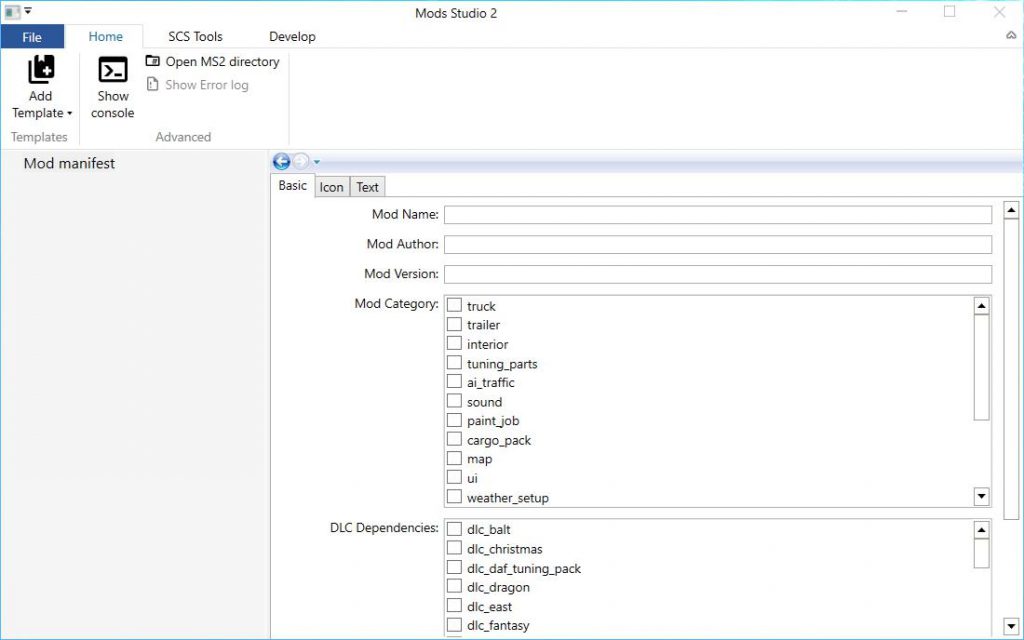Select the Add Template icon

tap(40, 69)
